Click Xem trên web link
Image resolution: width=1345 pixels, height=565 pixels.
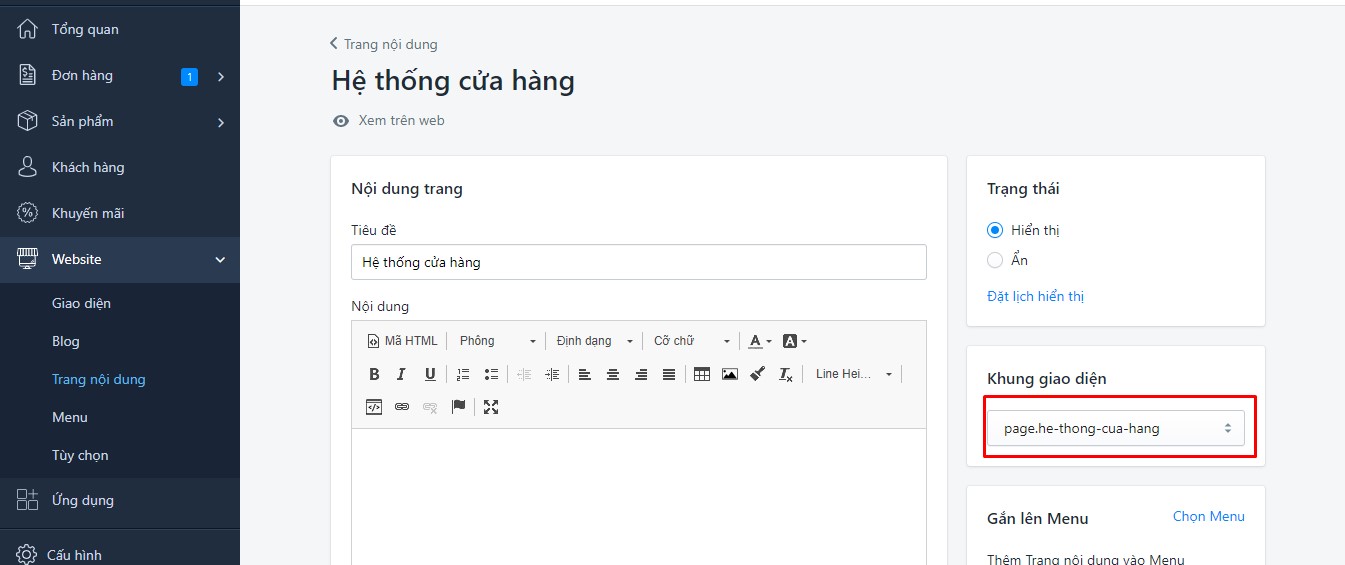tap(389, 120)
